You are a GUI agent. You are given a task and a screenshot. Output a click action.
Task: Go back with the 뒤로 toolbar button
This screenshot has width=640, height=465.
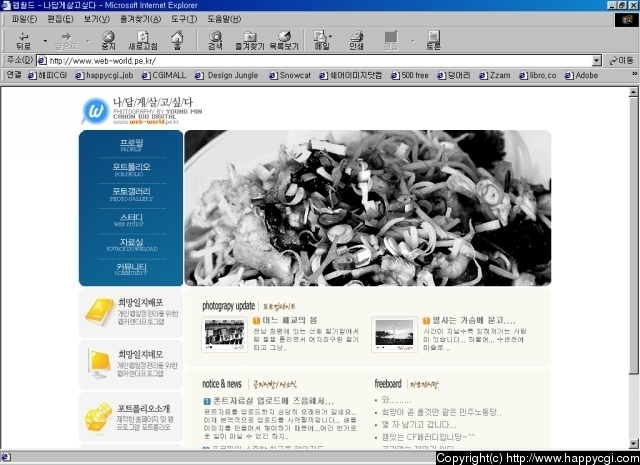pyautogui.click(x=24, y=40)
